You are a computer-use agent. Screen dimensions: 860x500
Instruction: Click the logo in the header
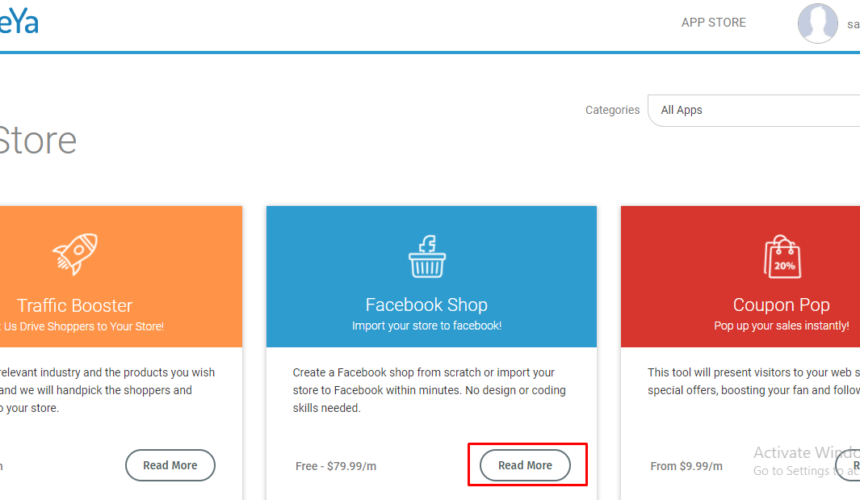pyautogui.click(x=19, y=22)
